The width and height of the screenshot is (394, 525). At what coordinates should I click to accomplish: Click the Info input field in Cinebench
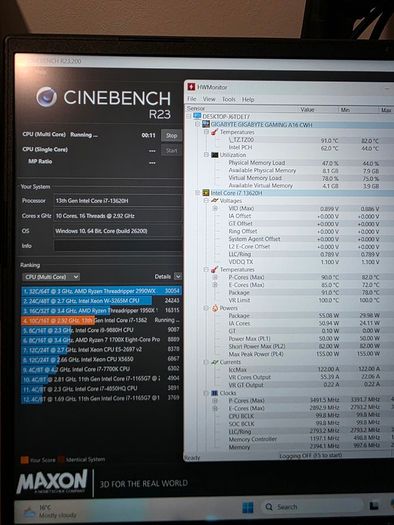click(118, 246)
